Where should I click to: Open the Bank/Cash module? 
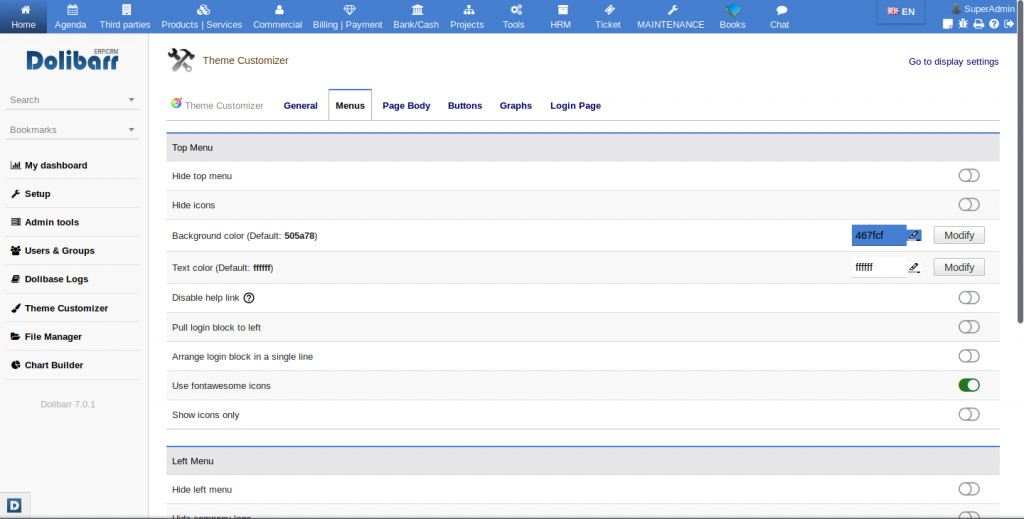pos(416,17)
